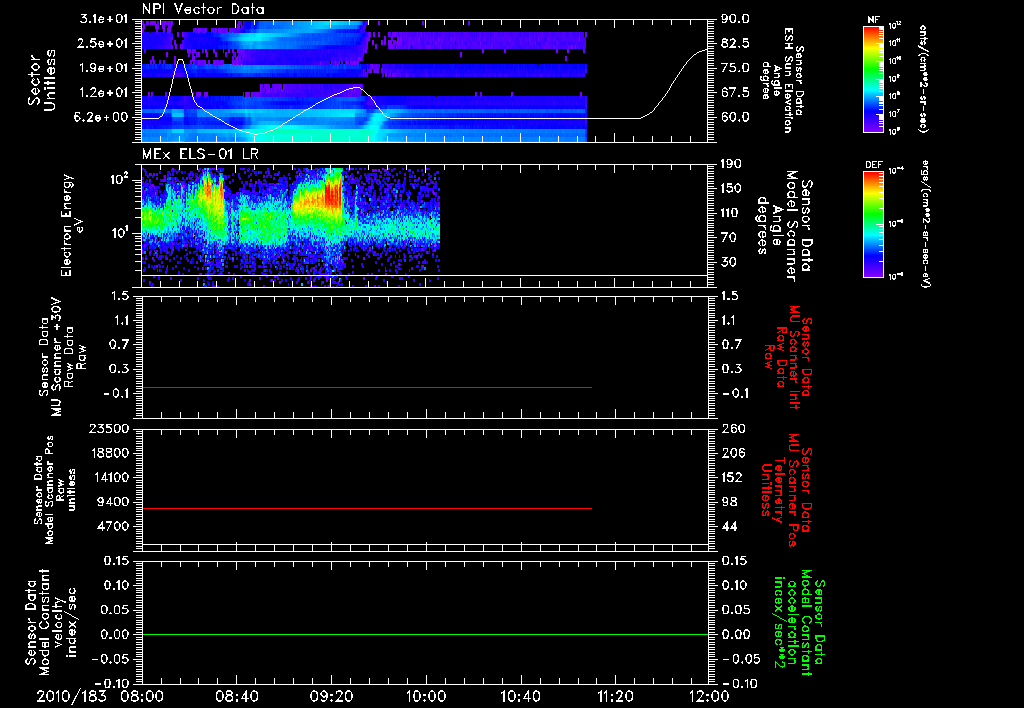The height and width of the screenshot is (708, 1024).
Task: Click the red MU Scanner +30V trace
Action: pos(366,387)
